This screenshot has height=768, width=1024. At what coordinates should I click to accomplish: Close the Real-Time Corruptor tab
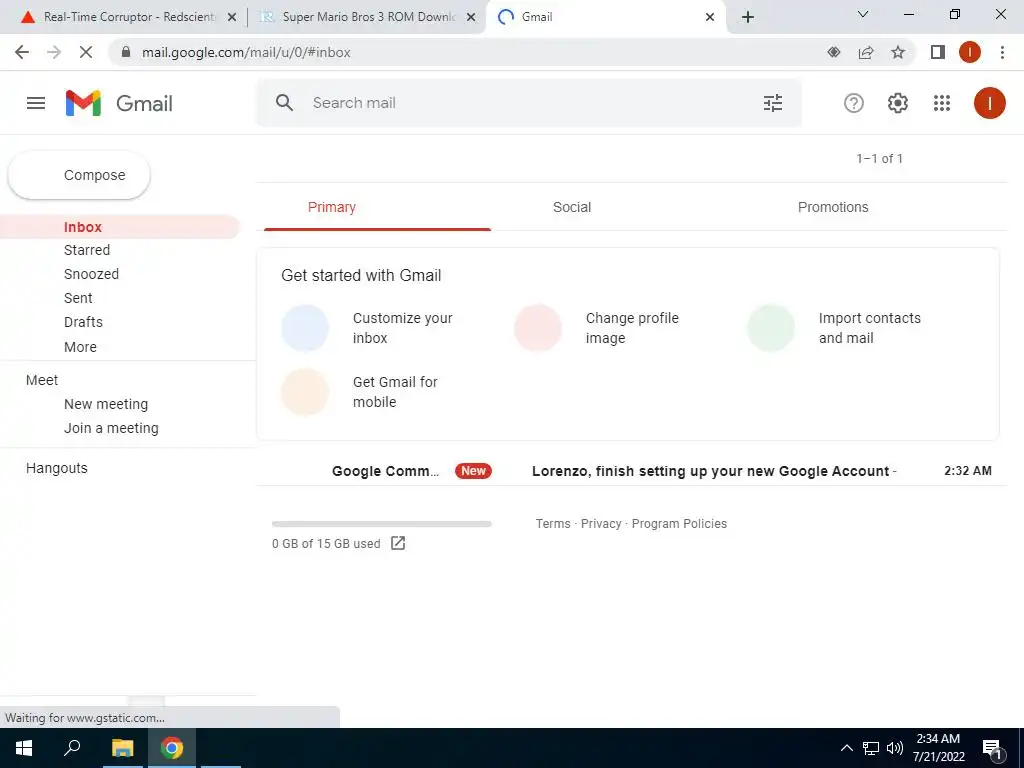pos(231,17)
